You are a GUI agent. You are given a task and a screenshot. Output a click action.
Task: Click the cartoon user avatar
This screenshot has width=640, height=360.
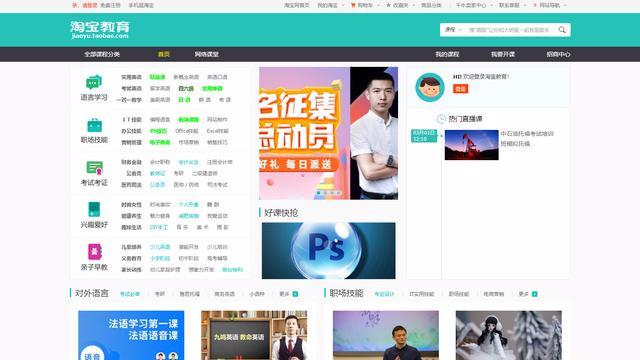pyautogui.click(x=430, y=87)
